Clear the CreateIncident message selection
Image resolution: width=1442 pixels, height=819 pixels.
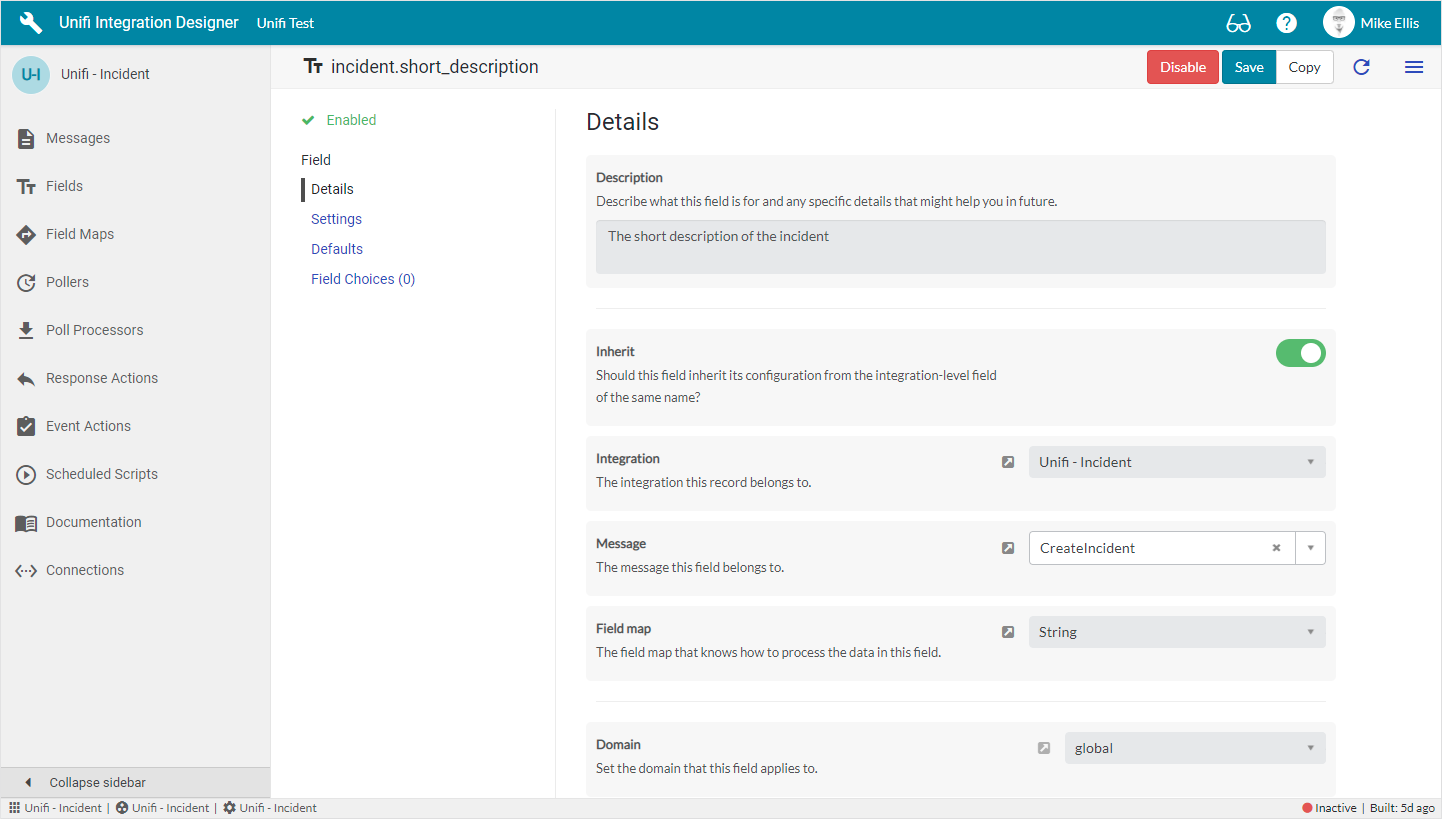(x=1276, y=548)
